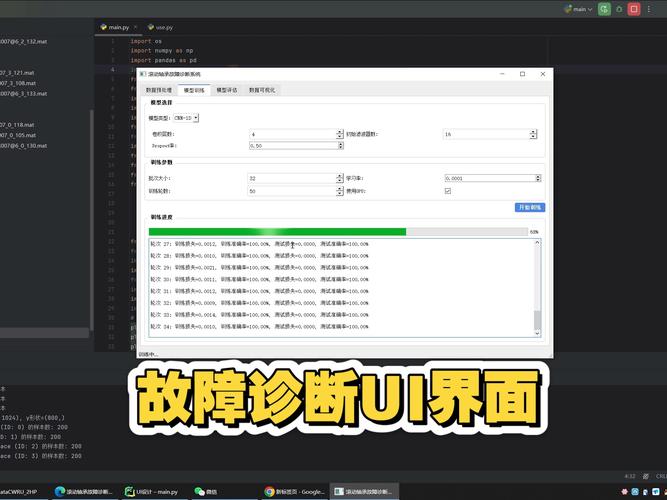Toggle the 使用GPU checkbox
This screenshot has width=667, height=500.
[448, 191]
